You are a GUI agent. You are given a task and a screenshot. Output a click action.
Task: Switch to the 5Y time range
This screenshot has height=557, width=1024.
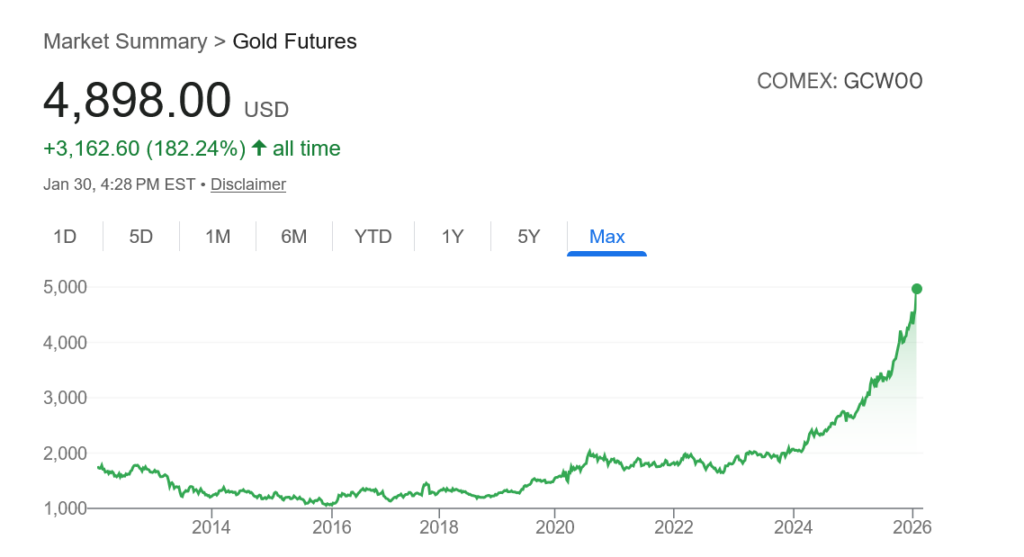pyautogui.click(x=528, y=237)
